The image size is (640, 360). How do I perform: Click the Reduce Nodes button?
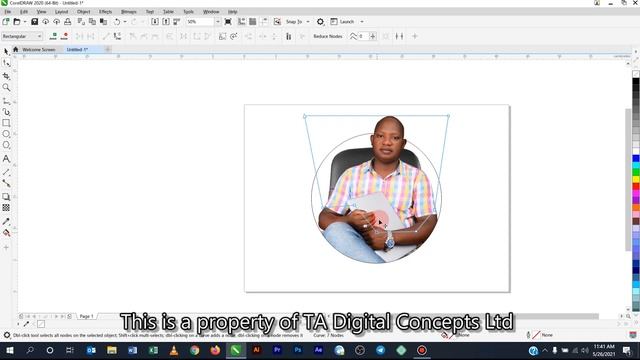click(x=328, y=36)
